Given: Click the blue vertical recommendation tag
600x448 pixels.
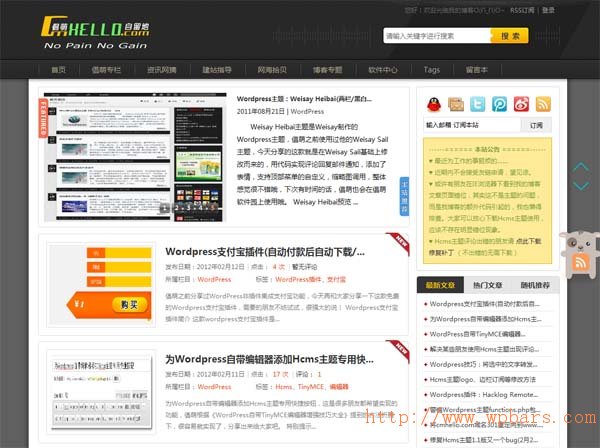Looking at the screenshot, I should tap(404, 196).
